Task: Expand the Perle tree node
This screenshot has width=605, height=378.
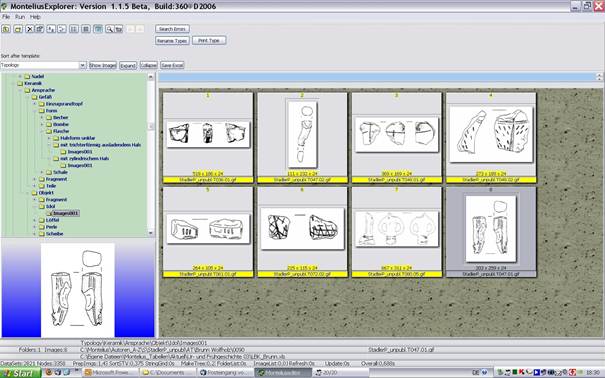Action: tap(34, 227)
